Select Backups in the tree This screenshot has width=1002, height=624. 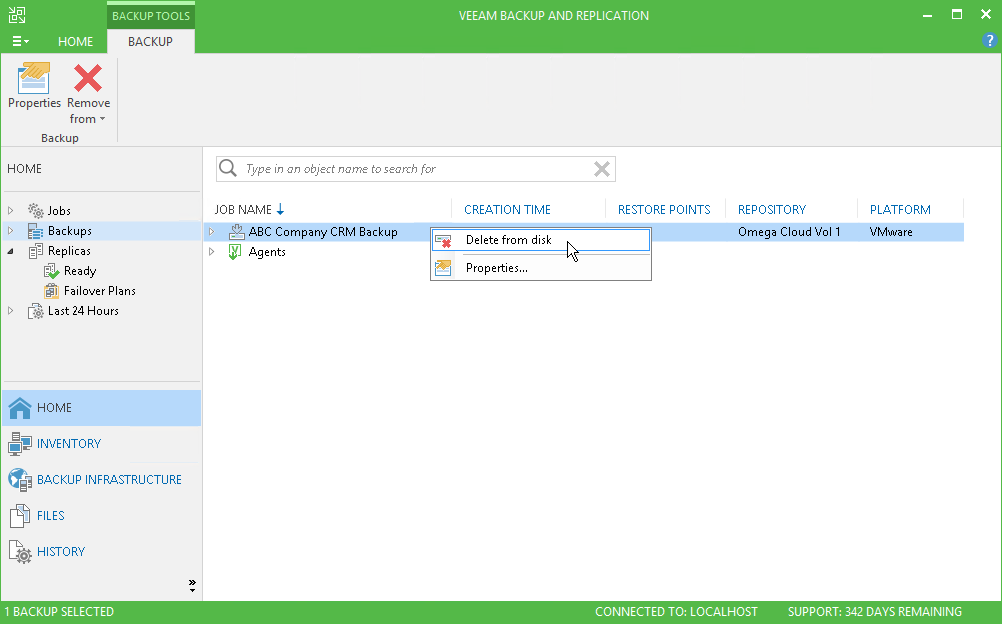70,231
